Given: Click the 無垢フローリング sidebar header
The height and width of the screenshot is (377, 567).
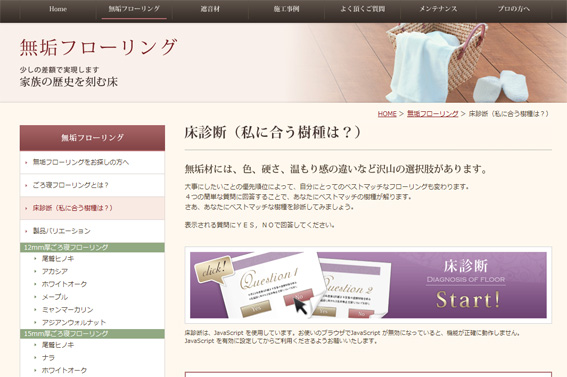Looking at the screenshot, I should click(x=92, y=138).
